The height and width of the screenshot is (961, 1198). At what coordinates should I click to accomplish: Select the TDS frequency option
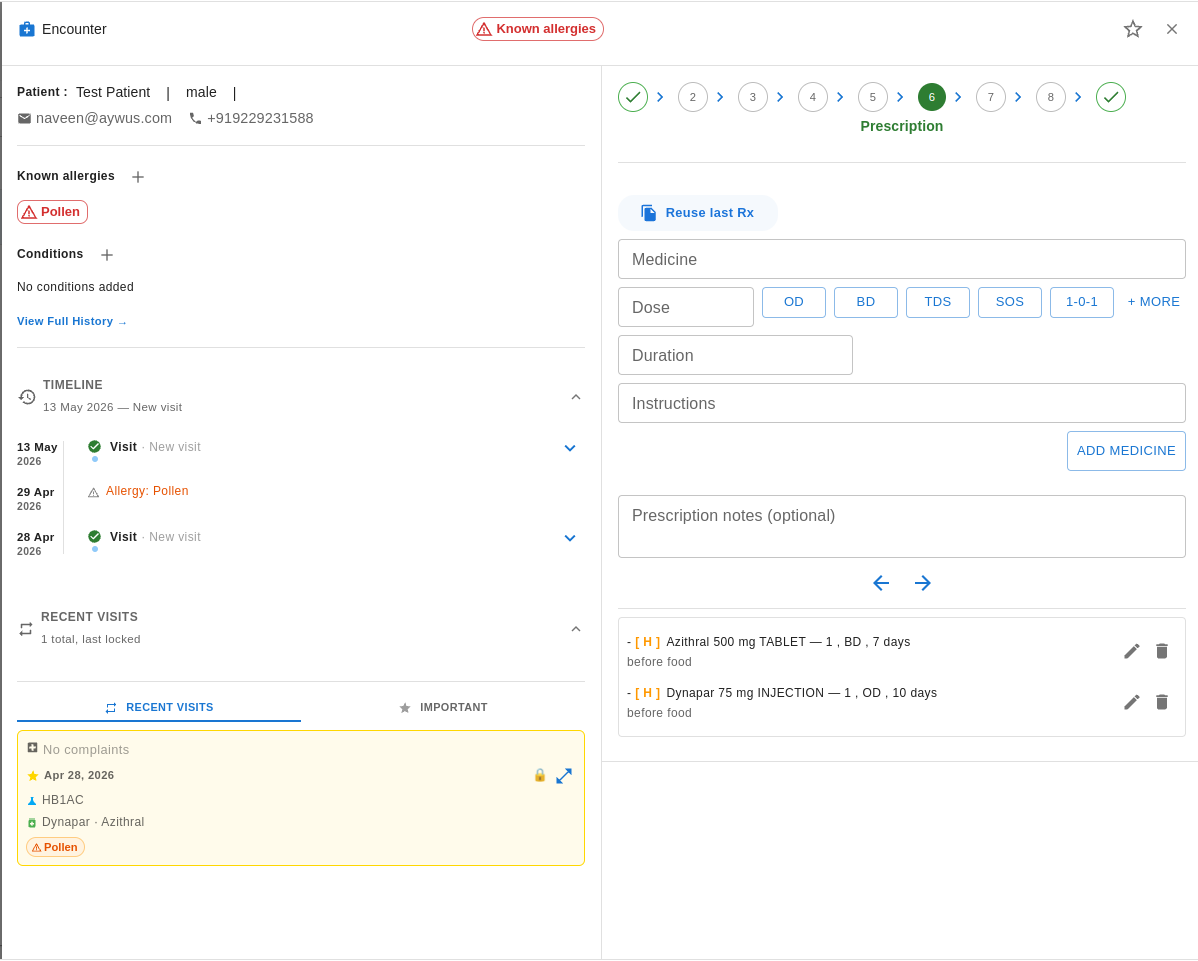tap(937, 303)
